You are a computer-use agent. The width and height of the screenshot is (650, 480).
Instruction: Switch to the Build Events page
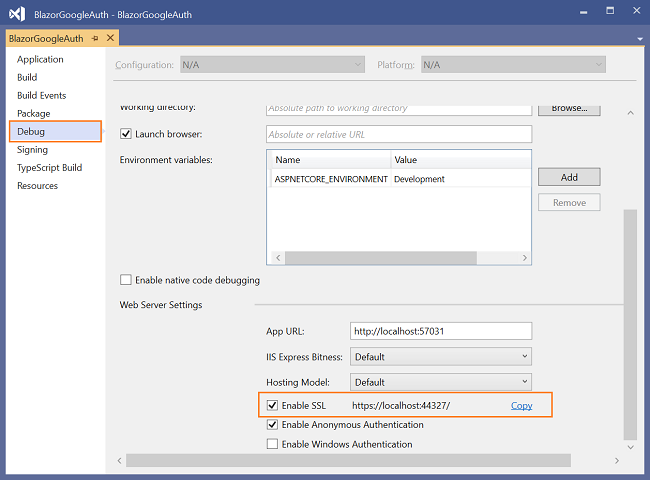[41, 95]
